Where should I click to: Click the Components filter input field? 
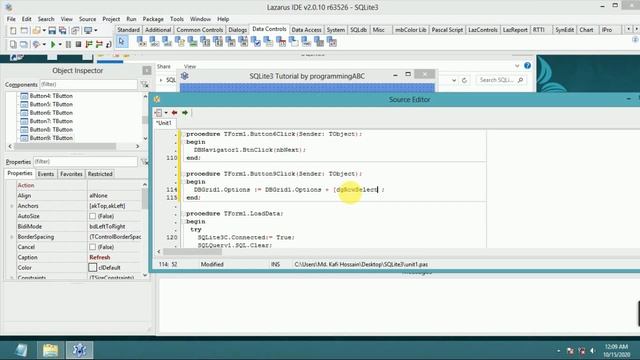pos(88,84)
